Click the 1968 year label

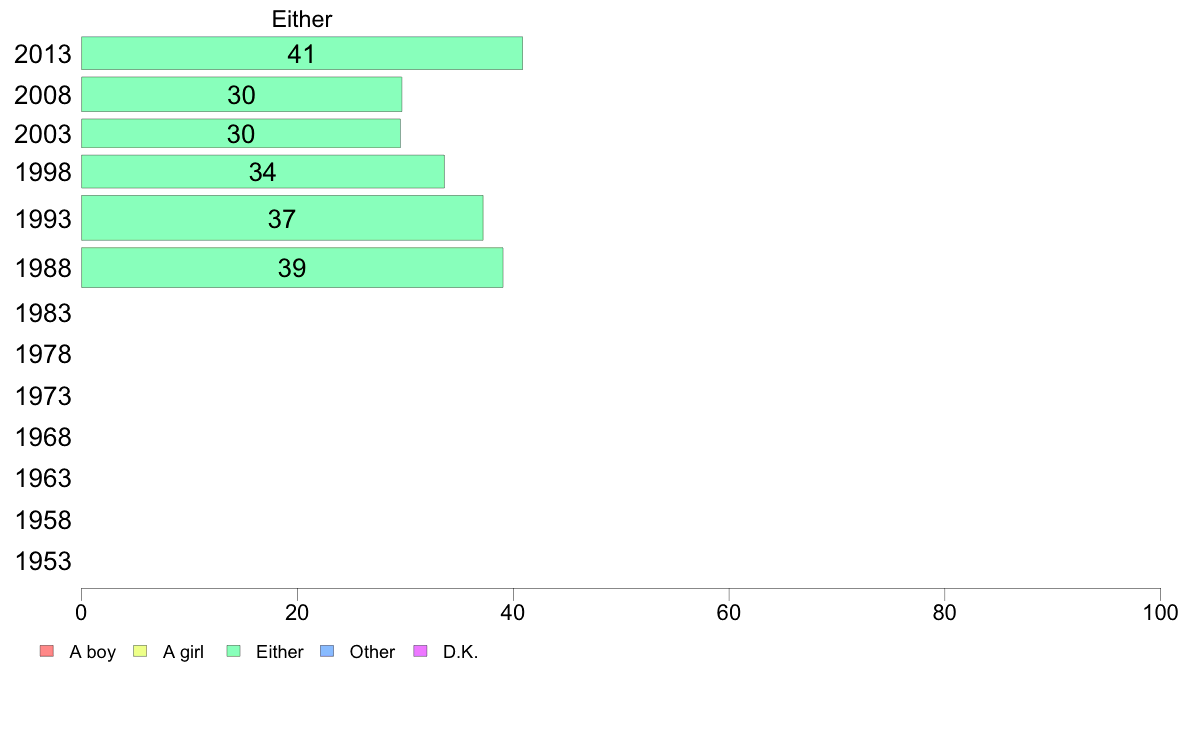pos(43,437)
